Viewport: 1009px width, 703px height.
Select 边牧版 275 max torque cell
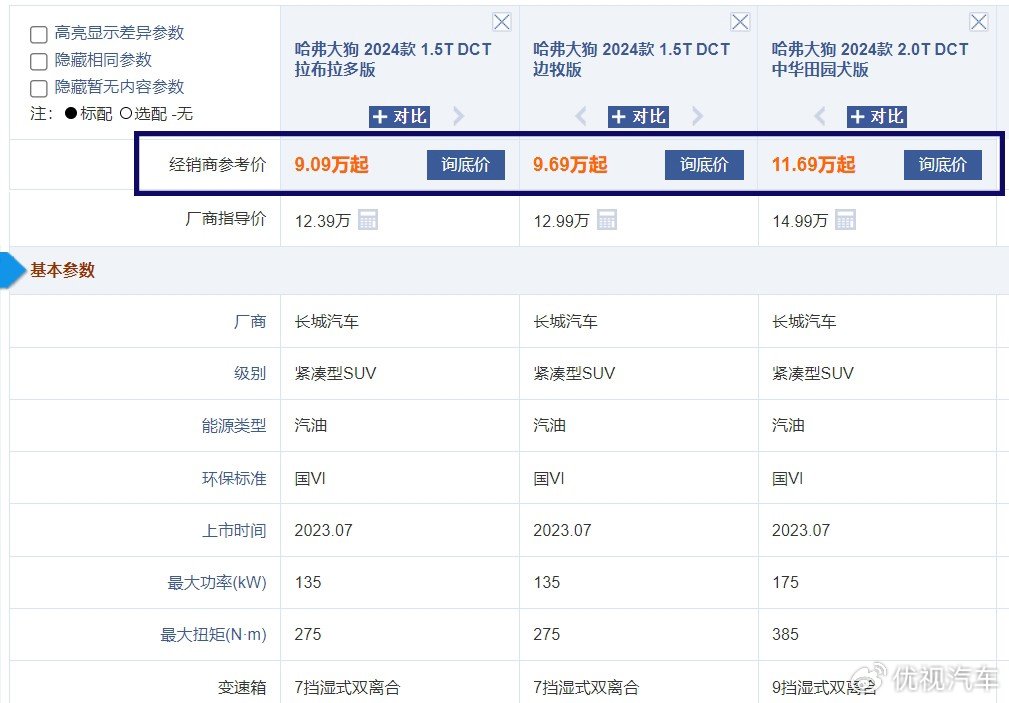(x=546, y=635)
